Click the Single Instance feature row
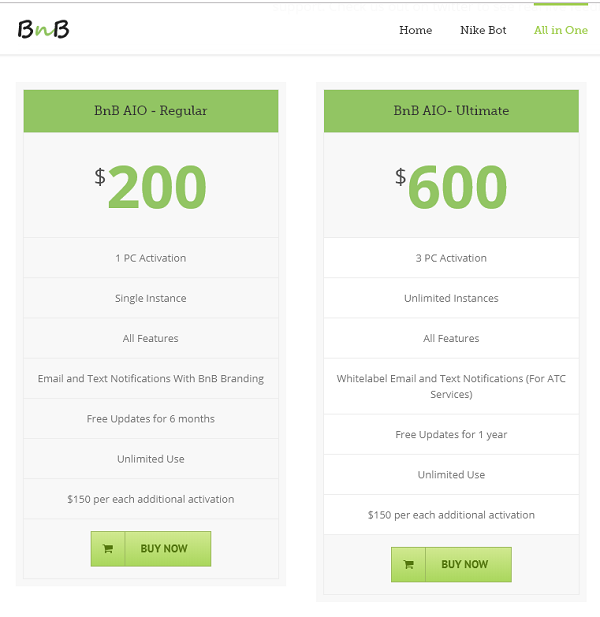This screenshot has height=617, width=600. tap(151, 298)
